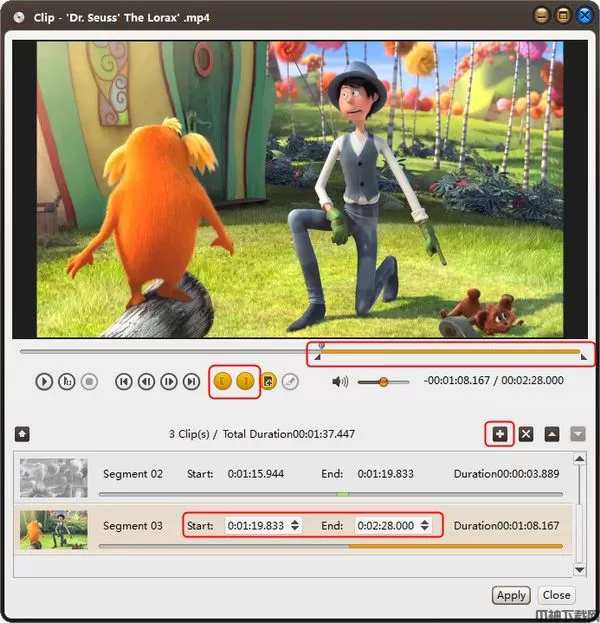The height and width of the screenshot is (623, 600).
Task: Decrease Segment 03 End time with down arrow
Action: (x=425, y=529)
